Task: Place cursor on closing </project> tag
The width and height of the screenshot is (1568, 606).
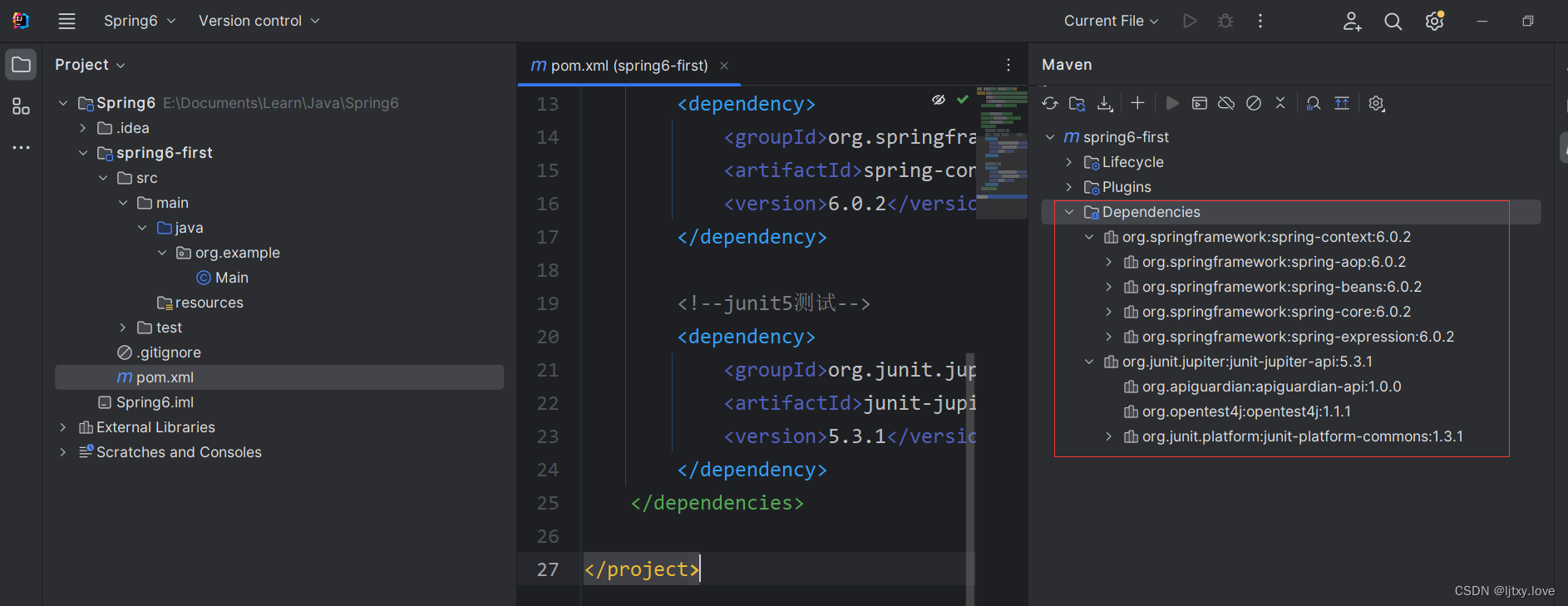Action: 641,569
